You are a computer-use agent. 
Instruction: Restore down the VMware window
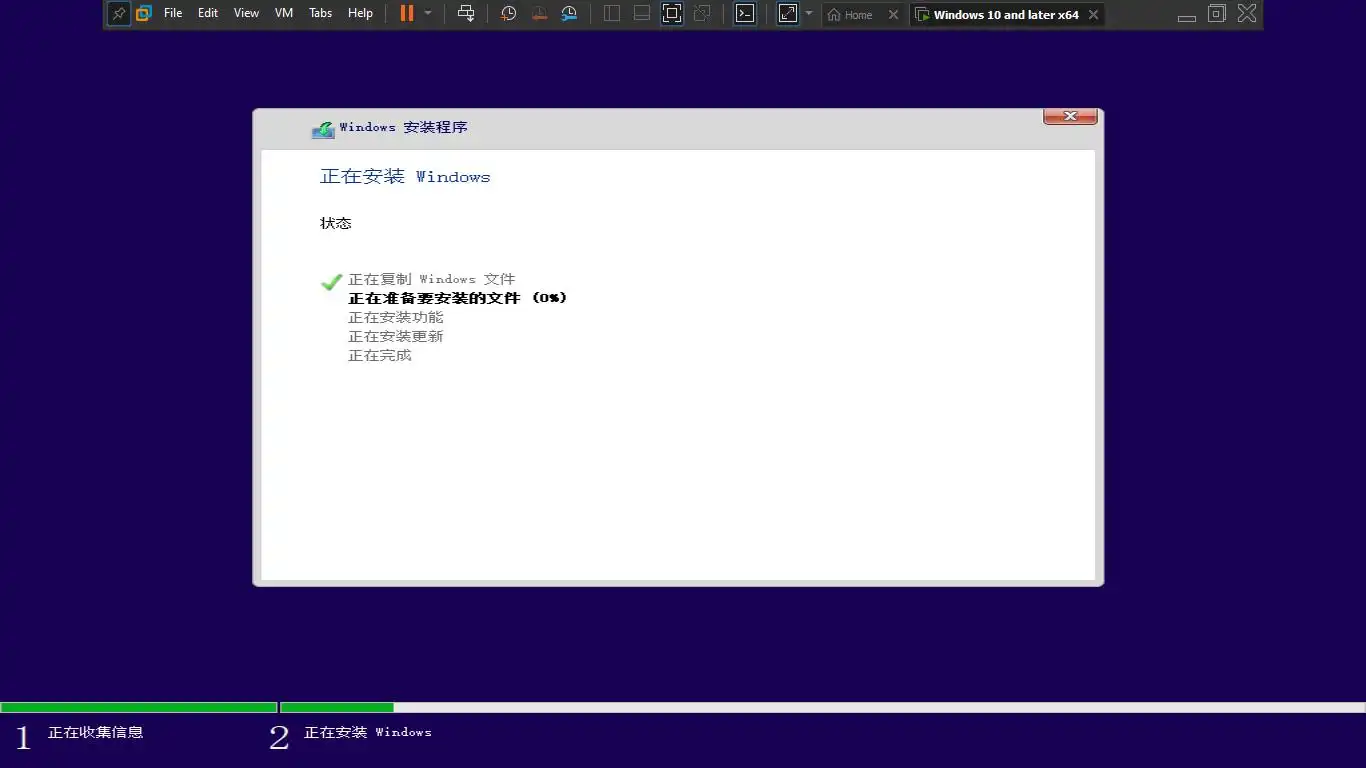click(x=1217, y=14)
